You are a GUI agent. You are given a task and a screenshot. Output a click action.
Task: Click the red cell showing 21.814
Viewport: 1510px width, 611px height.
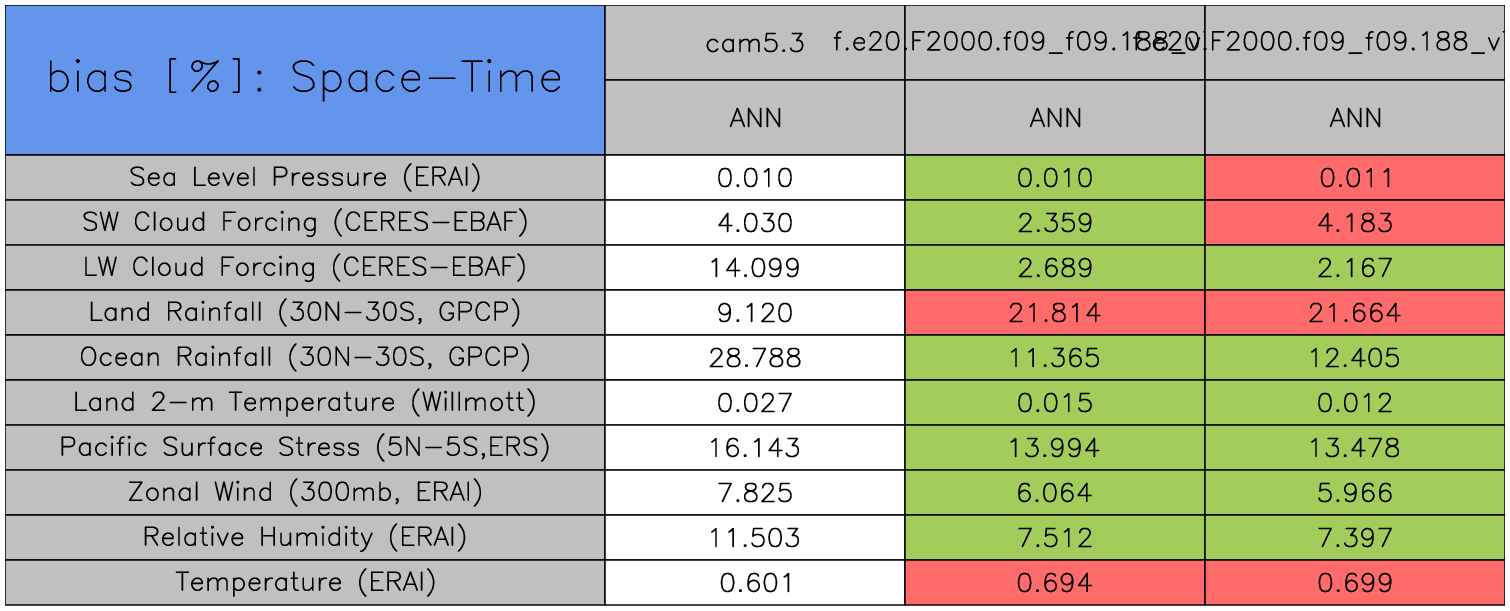pos(1055,313)
